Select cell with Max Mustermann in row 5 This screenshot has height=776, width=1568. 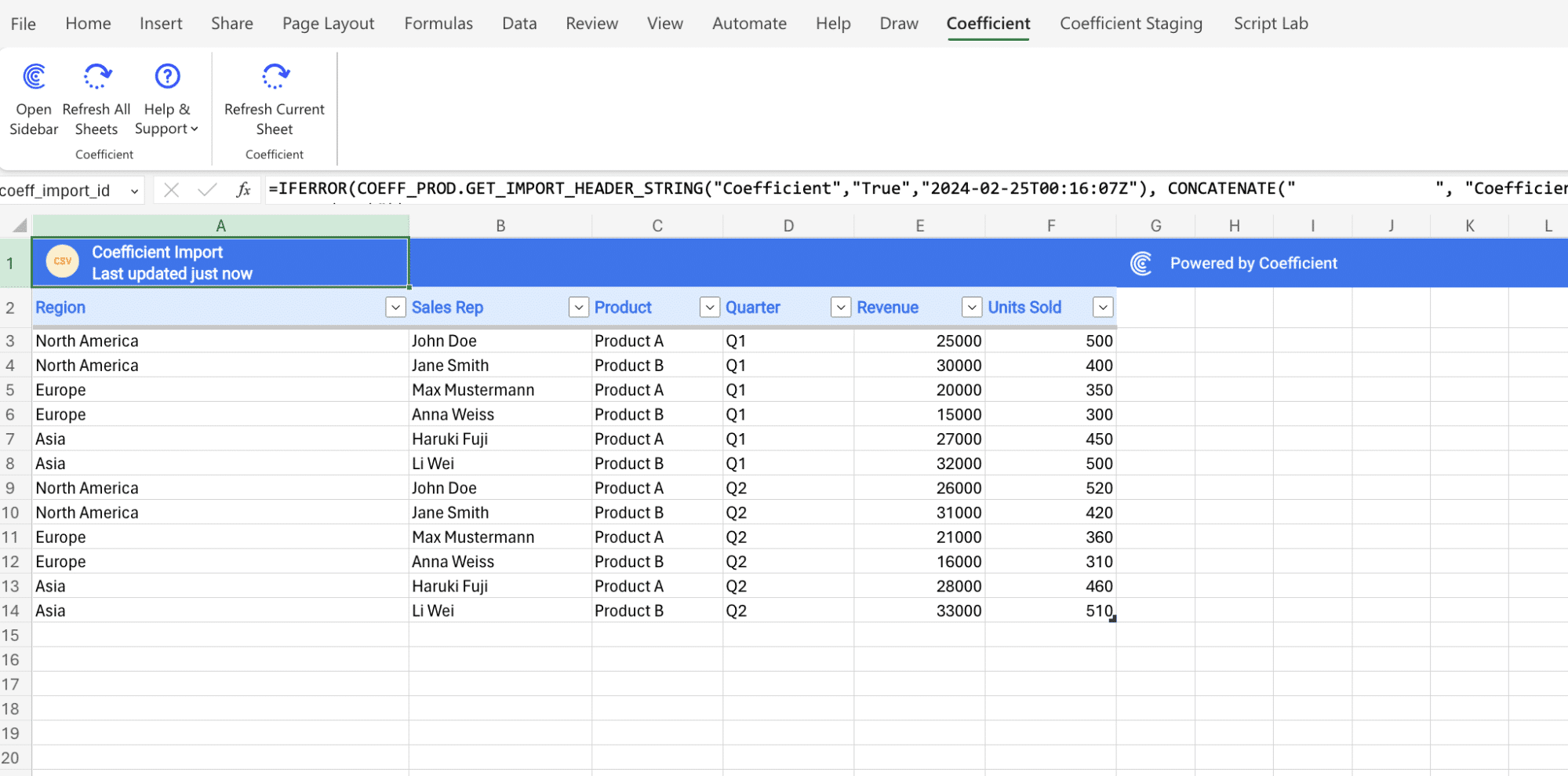(500, 390)
